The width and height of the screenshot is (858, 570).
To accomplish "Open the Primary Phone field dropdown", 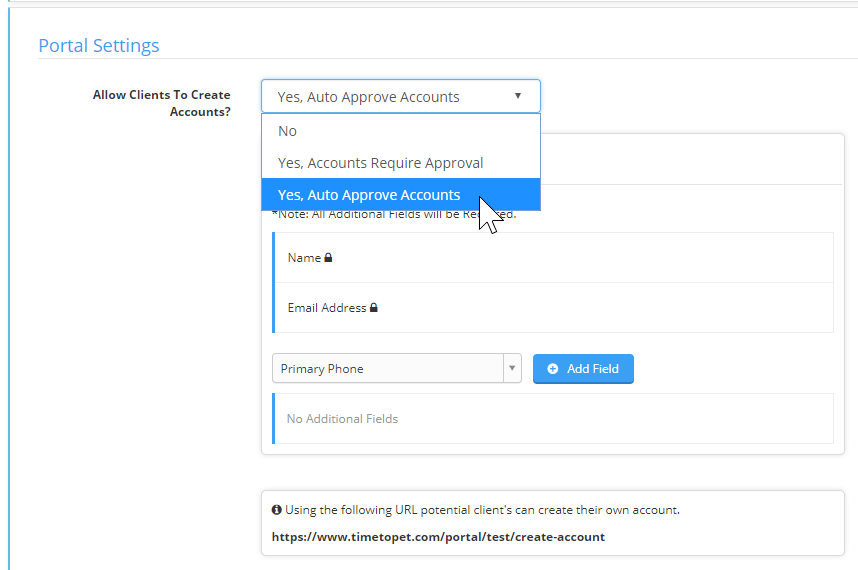I will 397,368.
